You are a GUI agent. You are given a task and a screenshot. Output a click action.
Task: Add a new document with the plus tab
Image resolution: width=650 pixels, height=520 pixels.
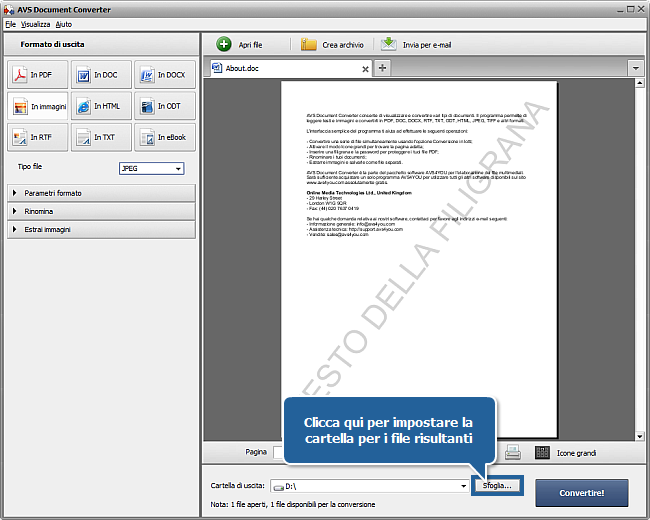382,68
